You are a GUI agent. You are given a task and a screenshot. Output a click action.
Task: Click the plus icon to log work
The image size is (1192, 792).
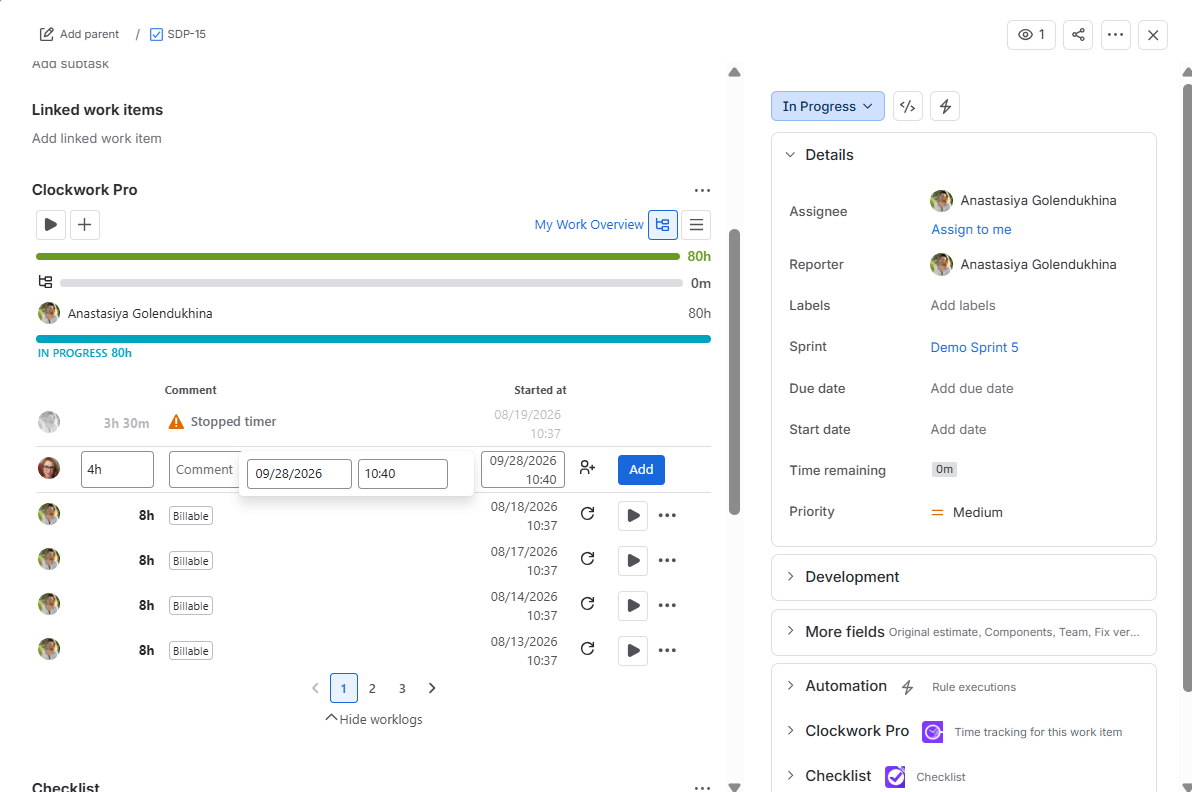click(84, 225)
